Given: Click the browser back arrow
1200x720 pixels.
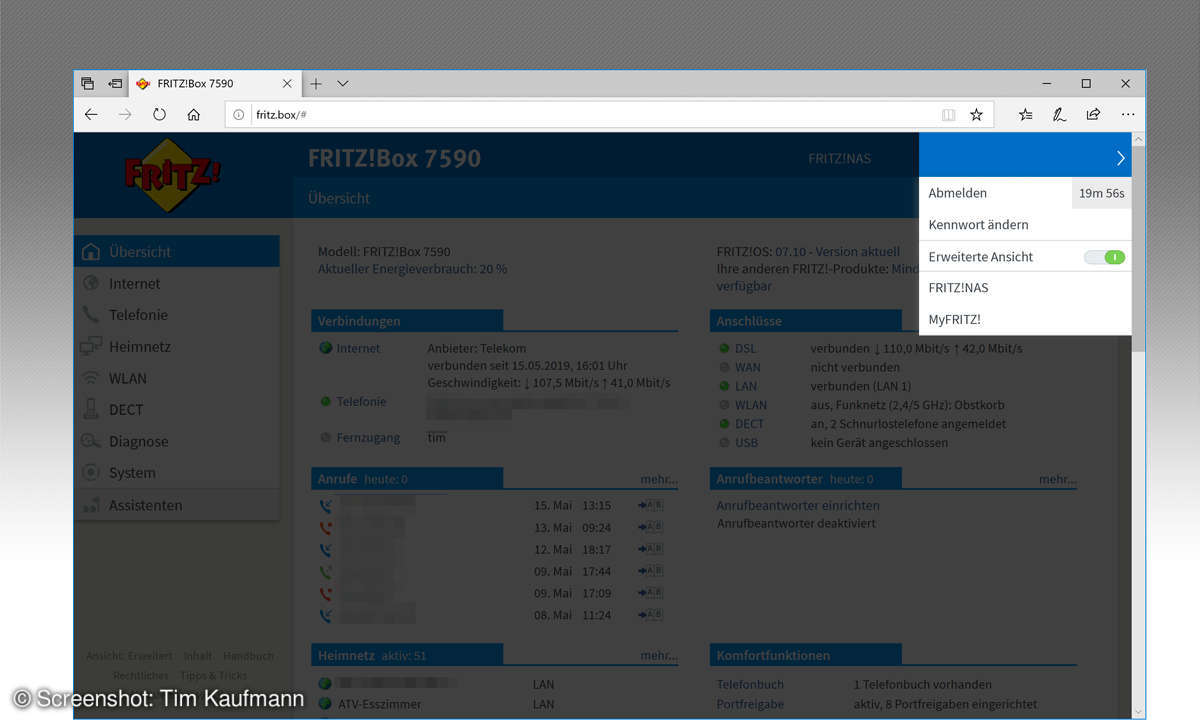Looking at the screenshot, I should [x=91, y=114].
